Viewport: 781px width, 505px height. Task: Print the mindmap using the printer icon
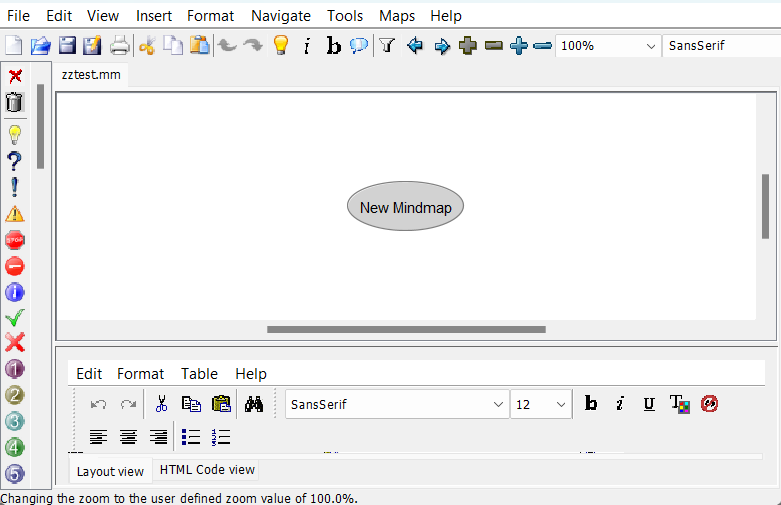coord(120,46)
